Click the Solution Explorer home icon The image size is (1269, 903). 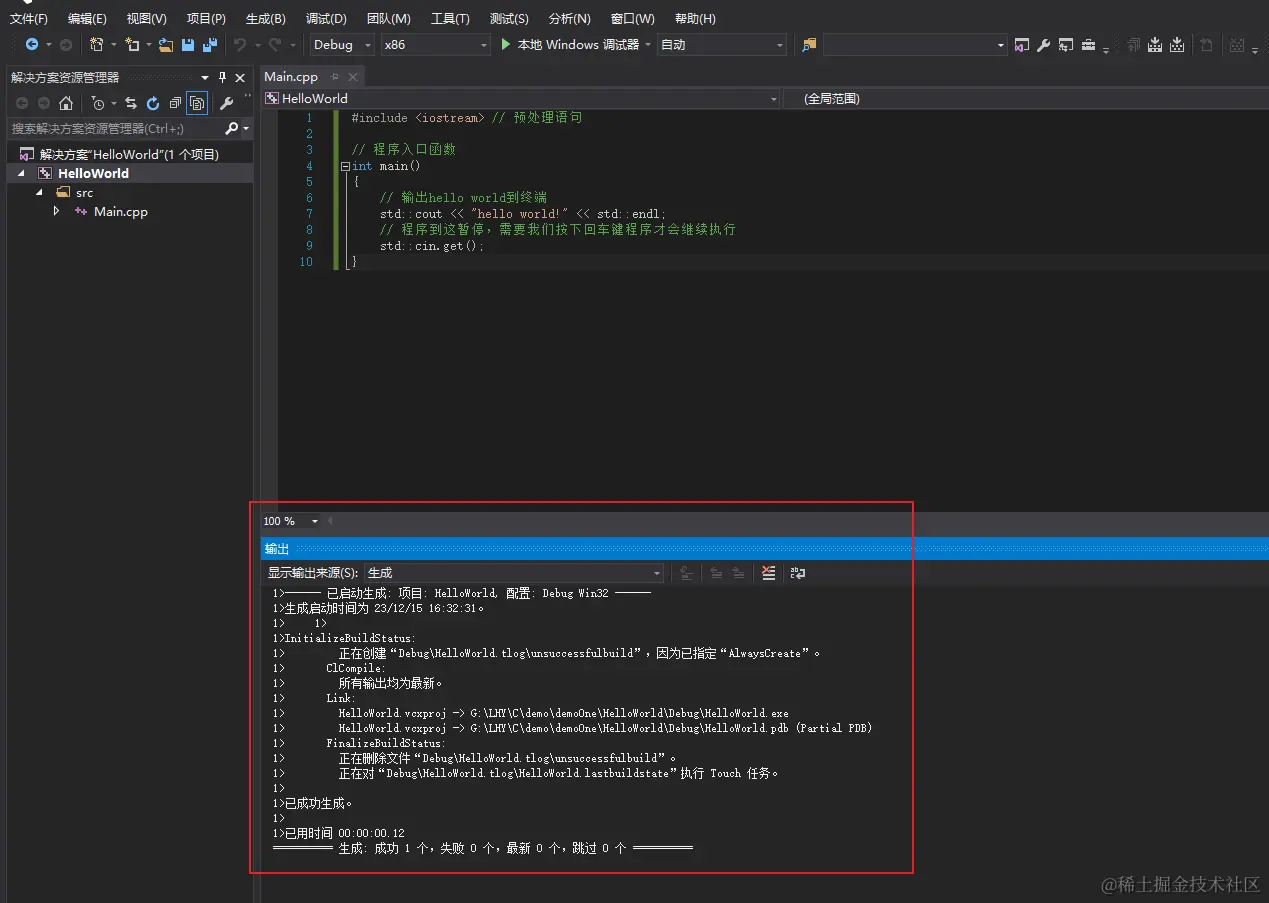pyautogui.click(x=66, y=103)
